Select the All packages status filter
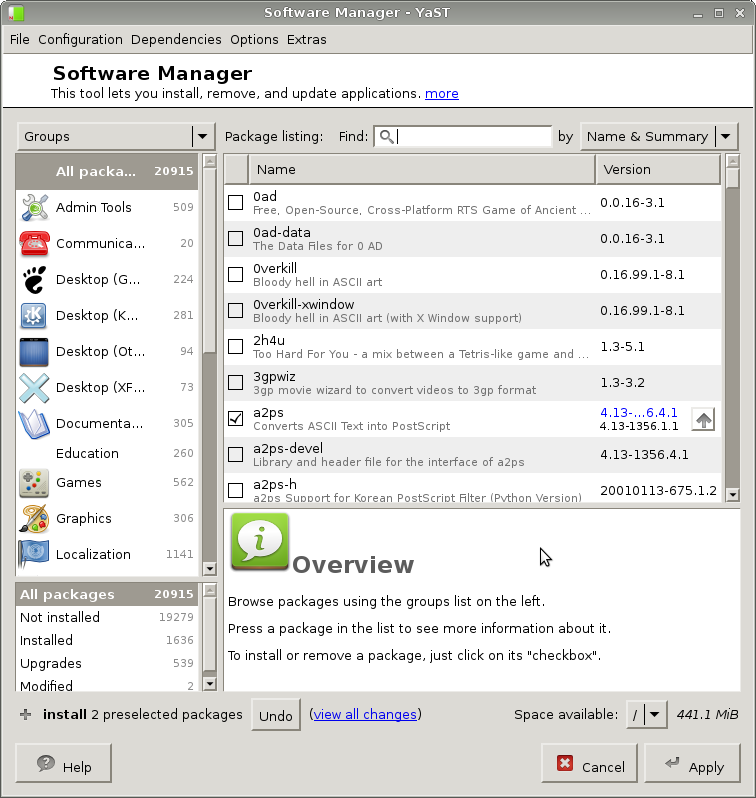 tap(107, 594)
